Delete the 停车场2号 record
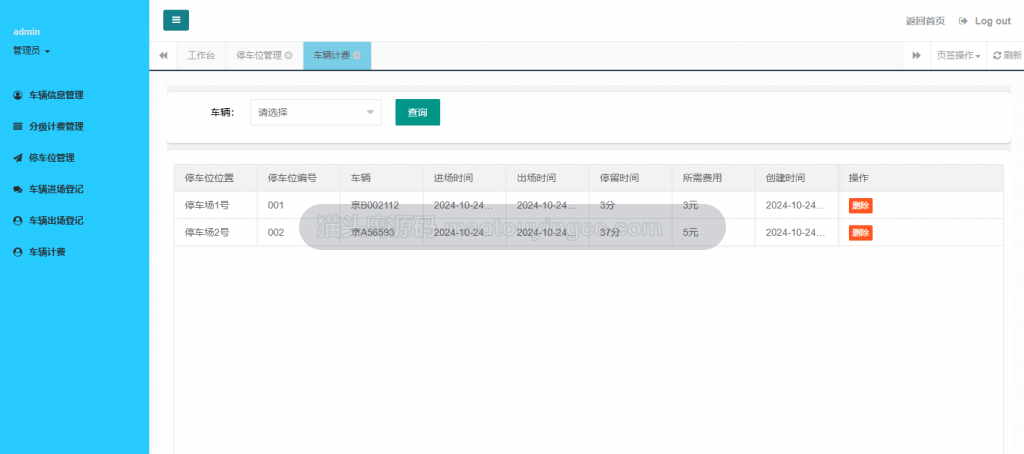 point(860,233)
